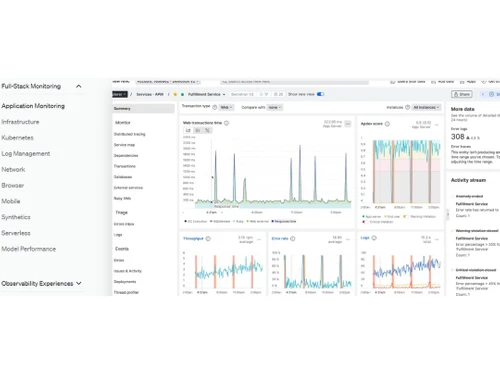
Task: Open Application Monitoring in left menu
Action: click(x=33, y=106)
